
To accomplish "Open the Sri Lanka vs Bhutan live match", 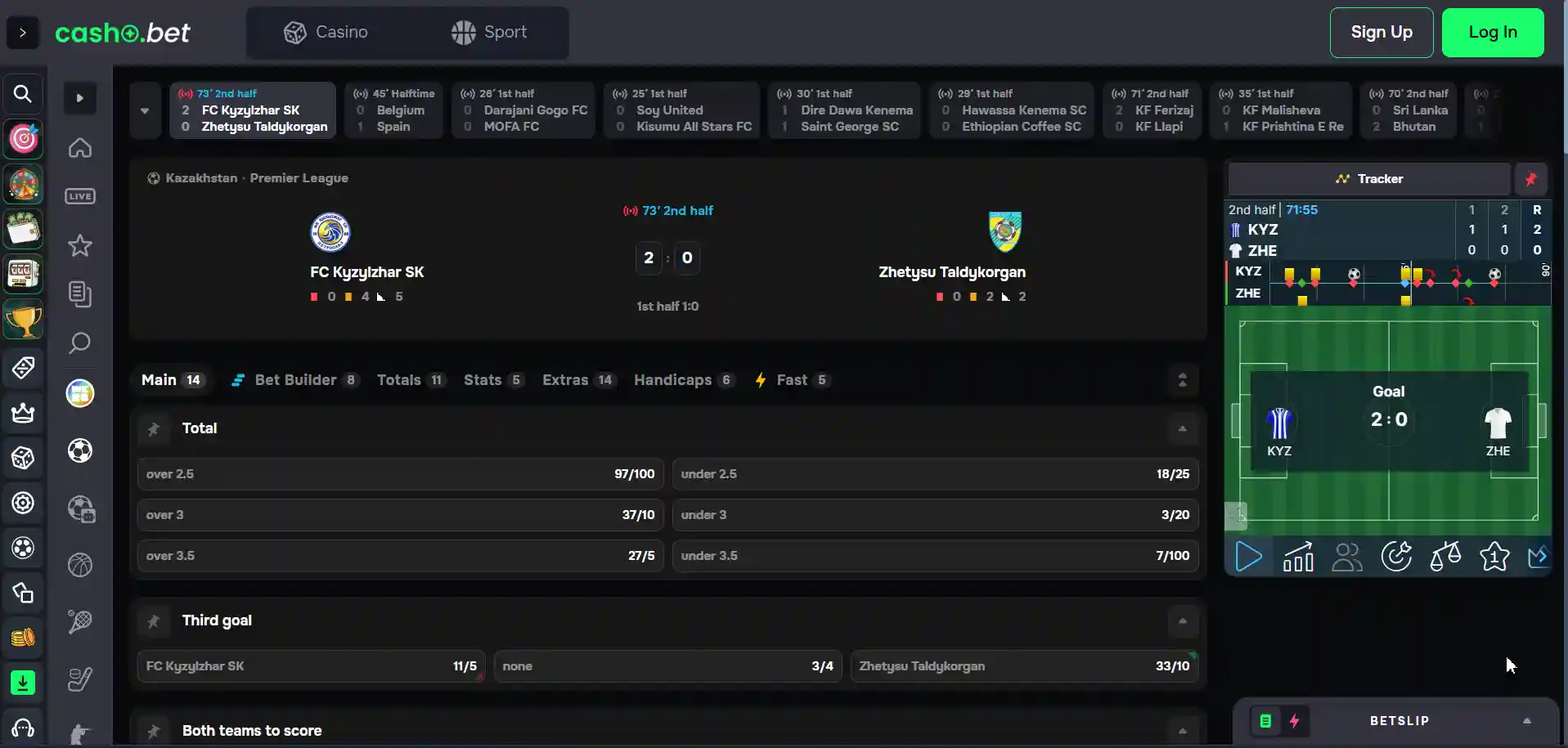I will 1409,110.
